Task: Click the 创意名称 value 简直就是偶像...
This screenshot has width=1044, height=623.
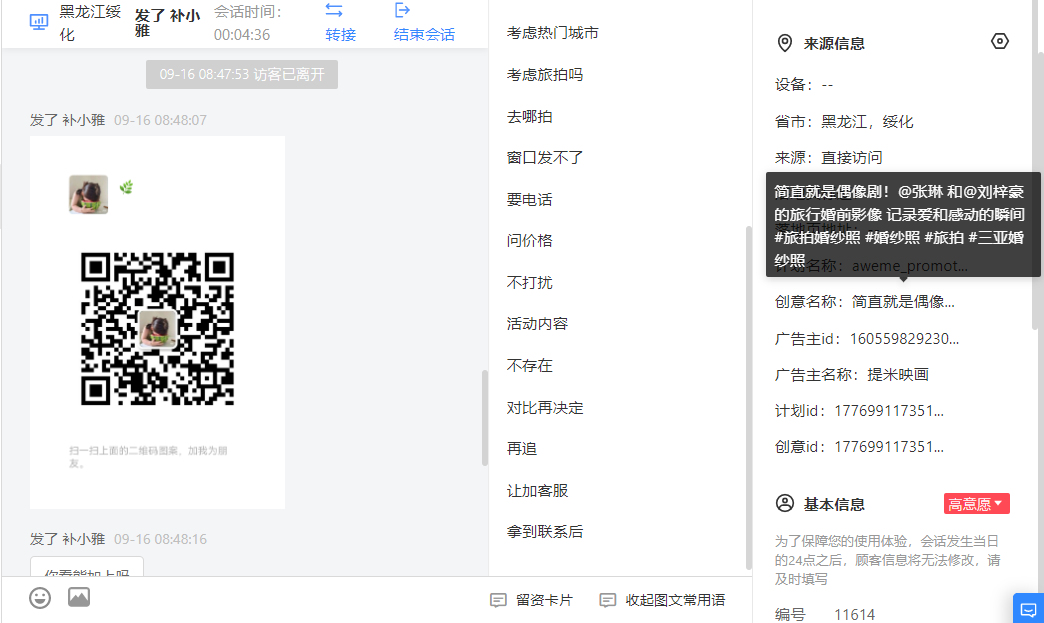Action: (x=903, y=302)
